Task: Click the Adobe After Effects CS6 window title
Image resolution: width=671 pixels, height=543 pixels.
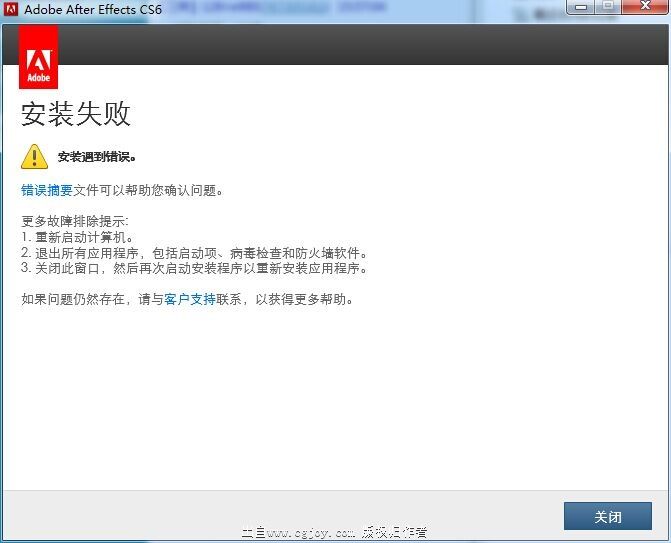Action: pos(93,9)
